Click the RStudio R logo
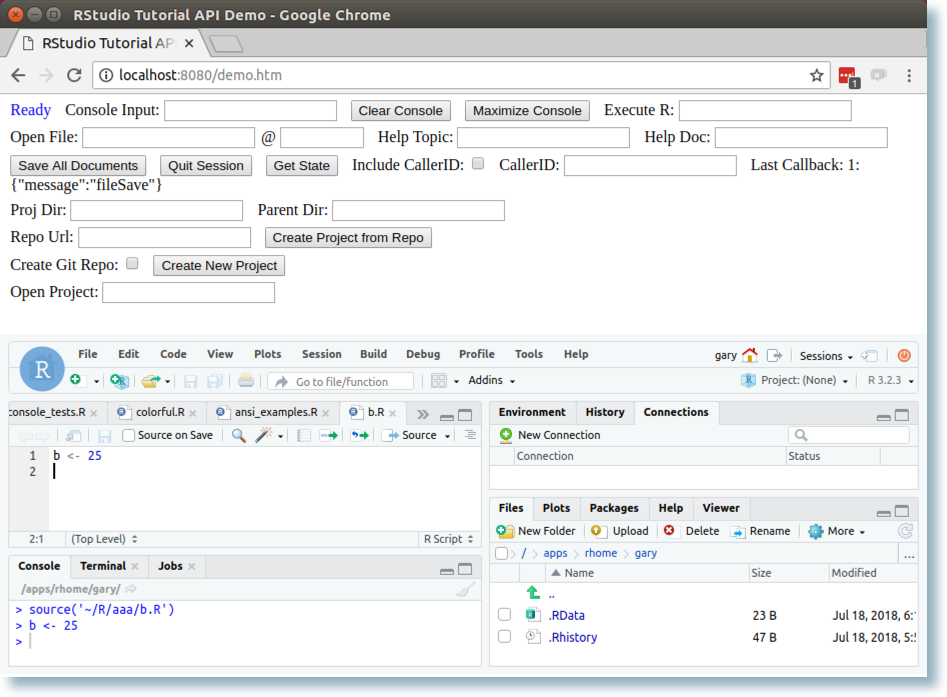This screenshot has height=697, width=947. [42, 369]
